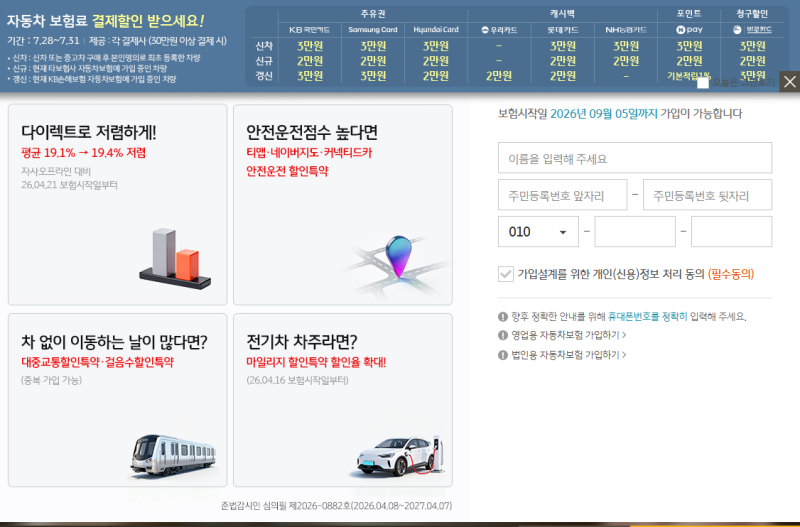Click the name input field
800x527 pixels.
635,158
